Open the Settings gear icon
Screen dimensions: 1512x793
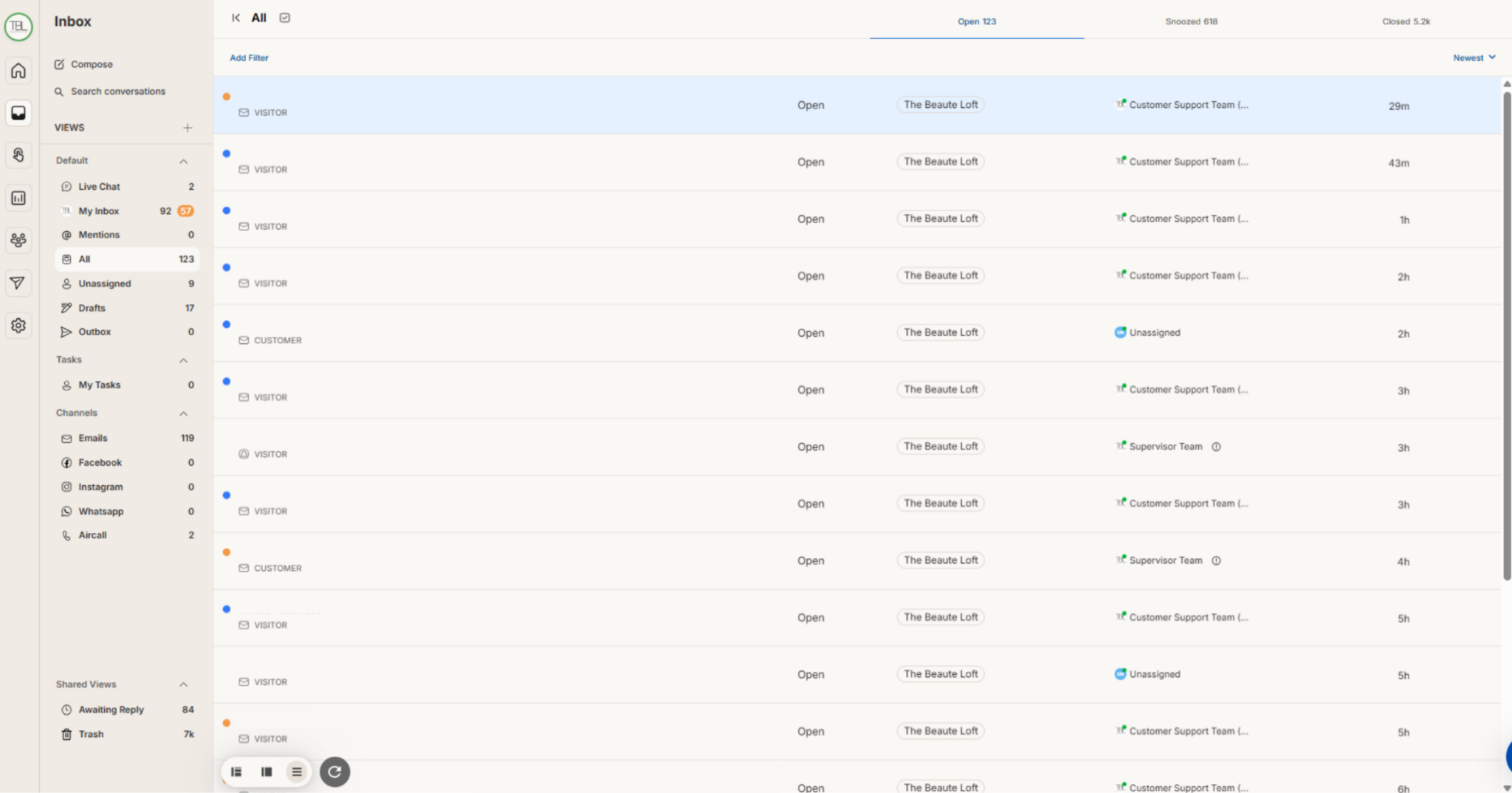pos(18,326)
